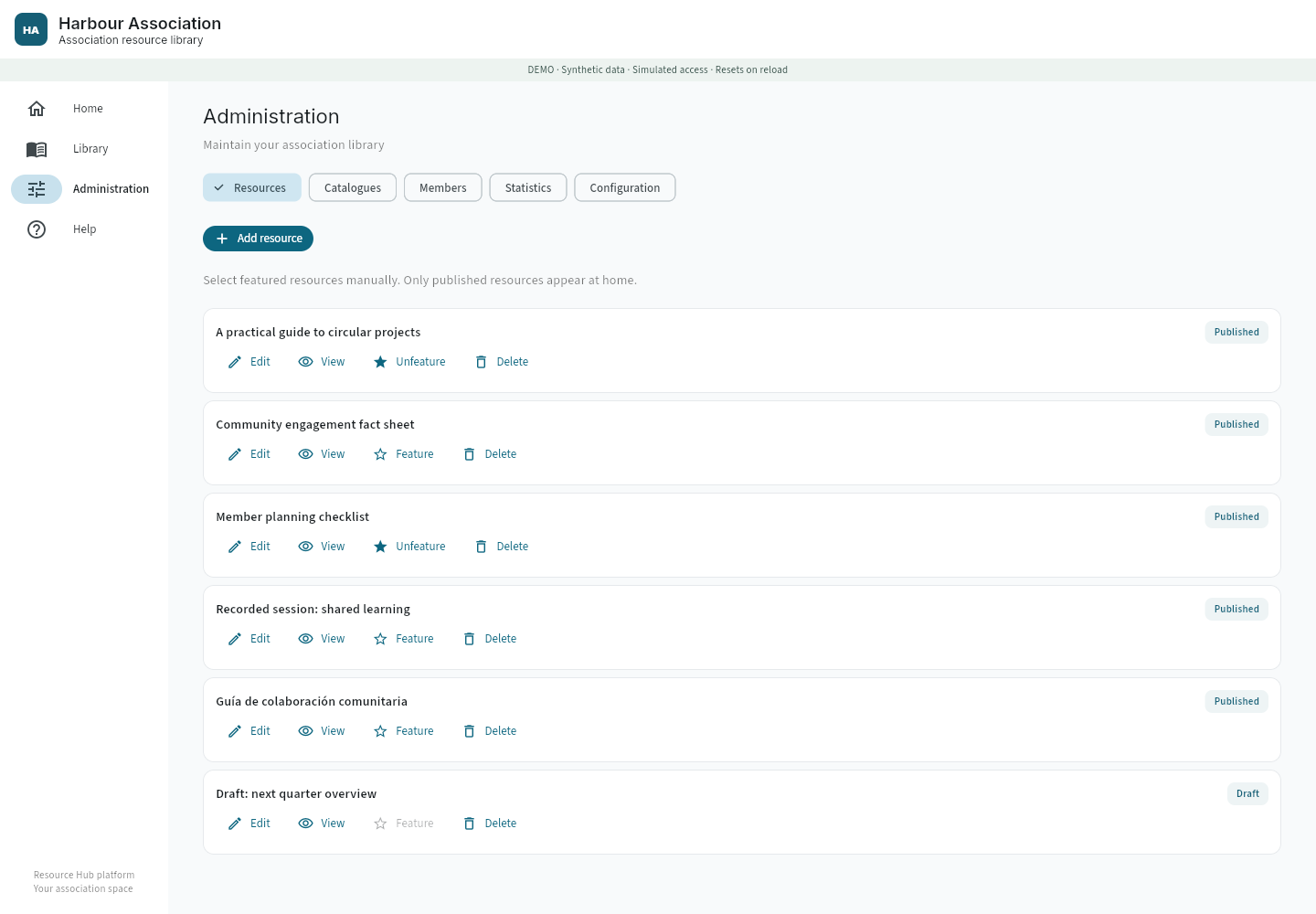Select the Resources tab
Viewport: 1316px width, 914px height.
[x=252, y=187]
